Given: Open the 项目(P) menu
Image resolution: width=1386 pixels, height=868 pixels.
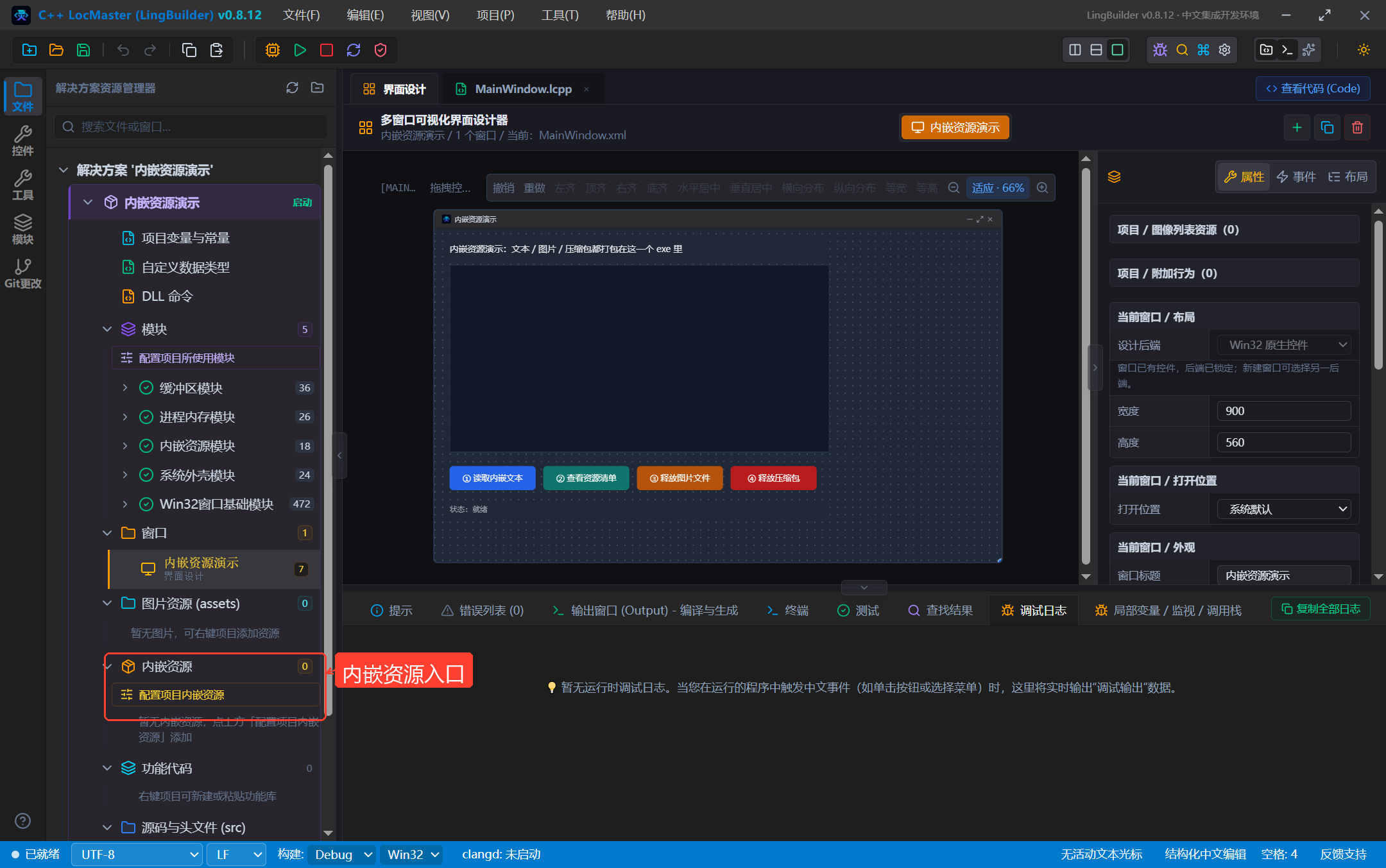Looking at the screenshot, I should point(495,15).
